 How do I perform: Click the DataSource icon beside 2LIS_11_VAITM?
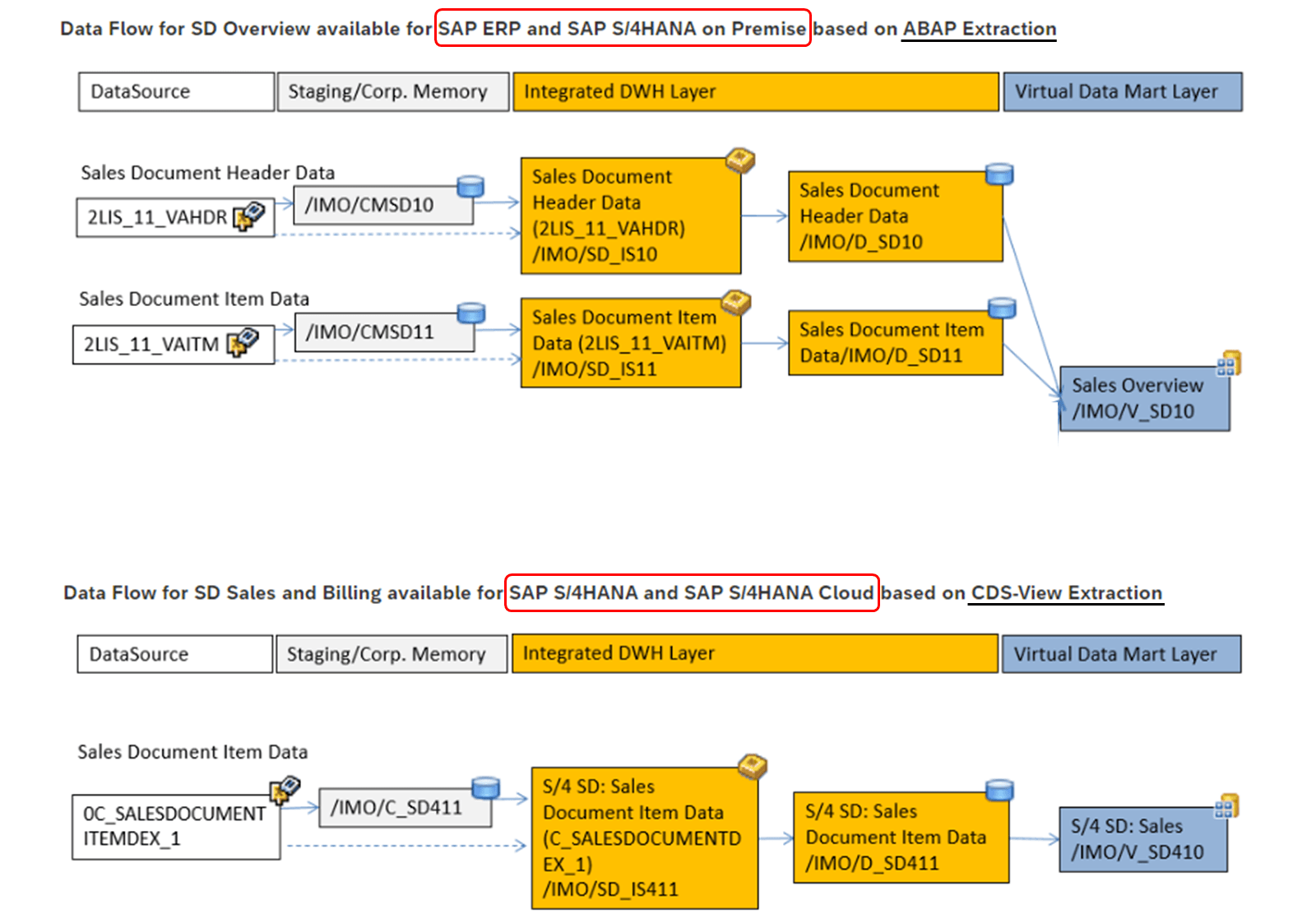(x=243, y=342)
